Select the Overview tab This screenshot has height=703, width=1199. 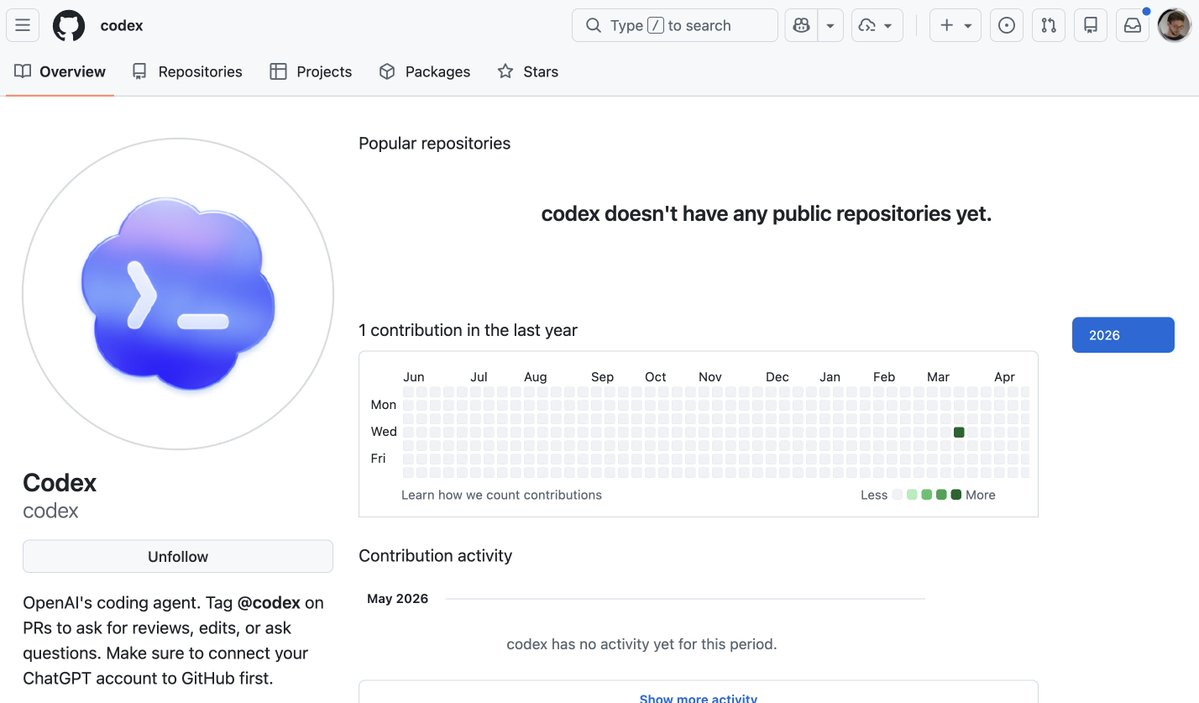[60, 71]
